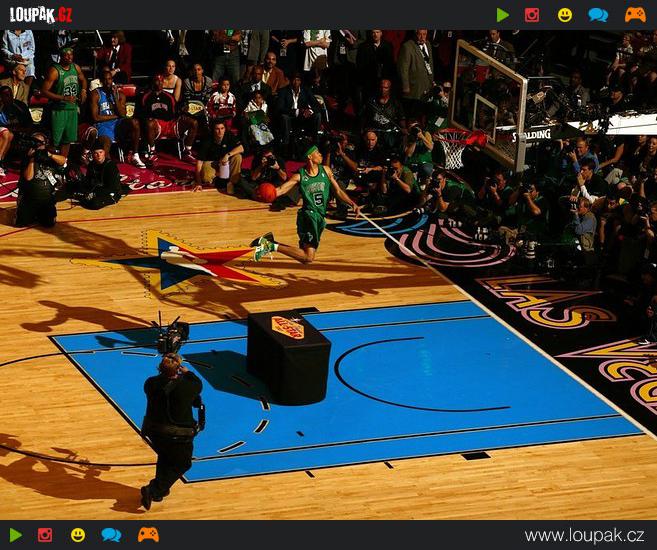Click the orange gamepad icon in top bar

pos(635,15)
